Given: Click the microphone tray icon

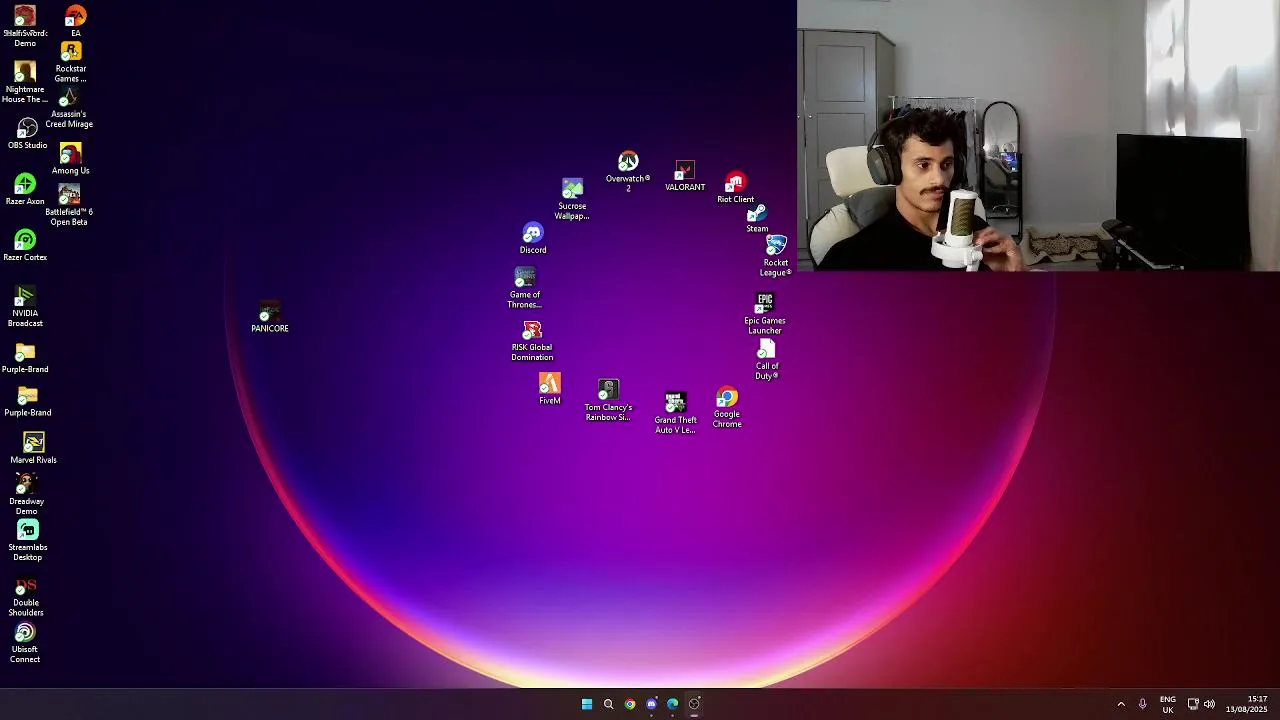Looking at the screenshot, I should click(x=1142, y=704).
